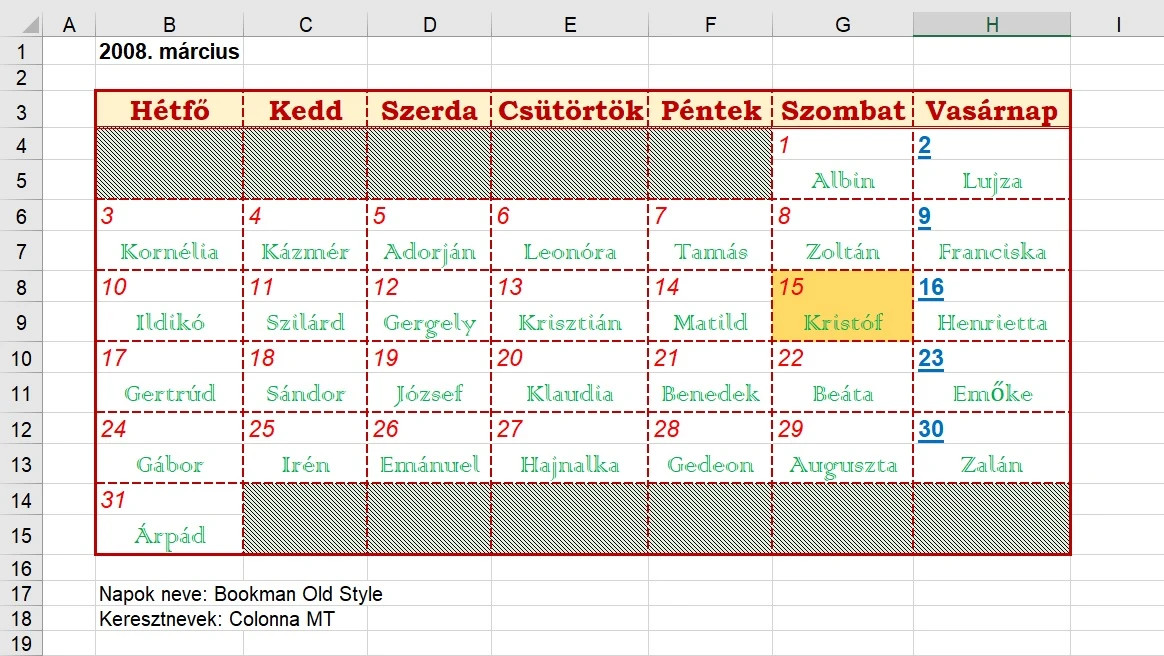Select the cell containing Árpád
1164x656 pixels.
tap(169, 535)
